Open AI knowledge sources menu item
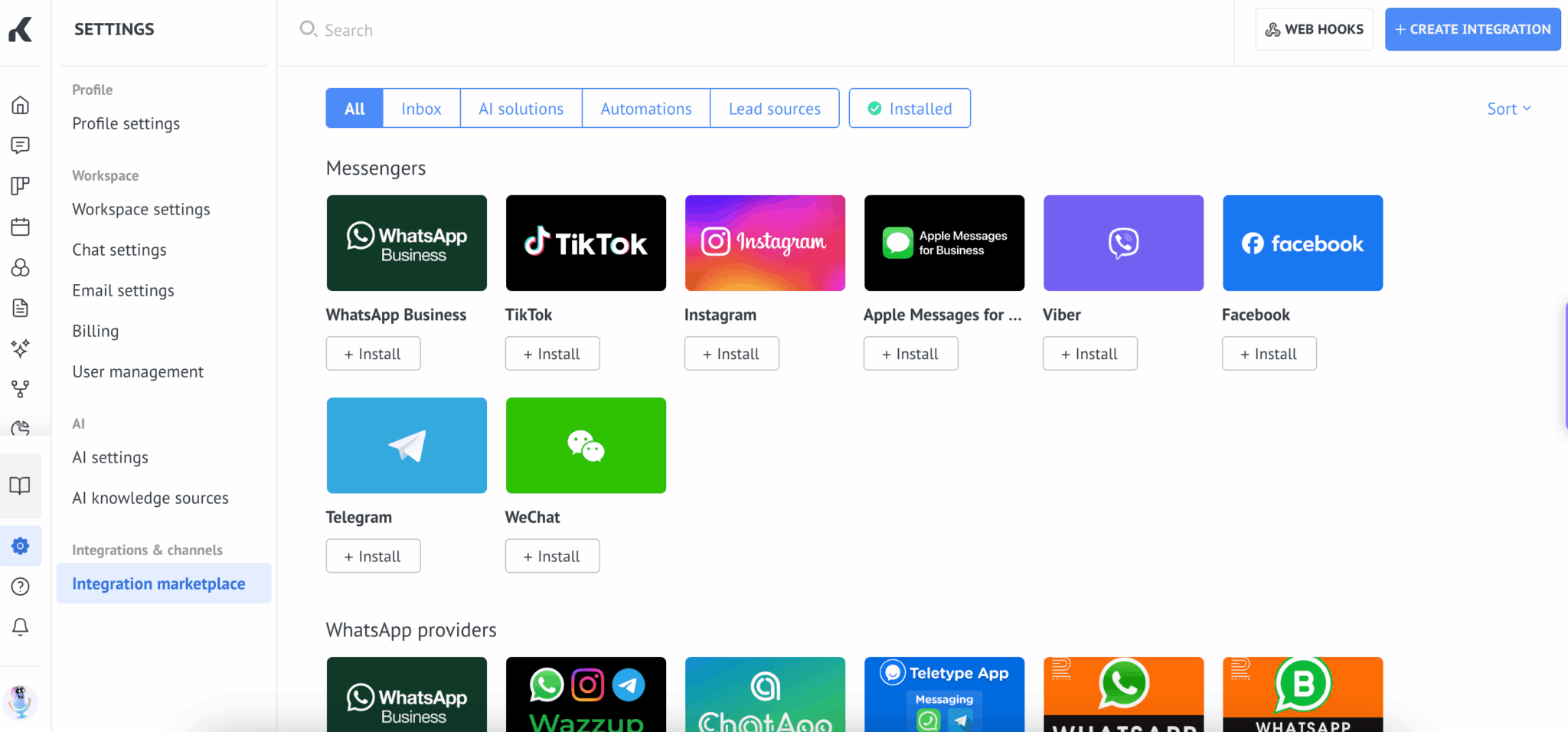 (x=150, y=498)
